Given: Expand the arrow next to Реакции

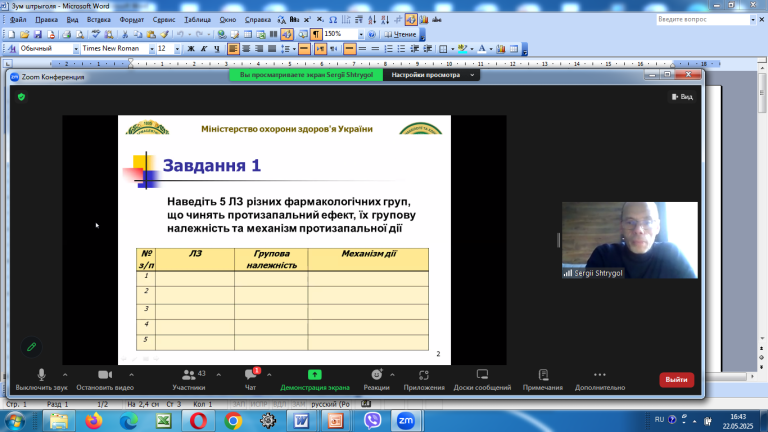Looking at the screenshot, I should click(392, 375).
